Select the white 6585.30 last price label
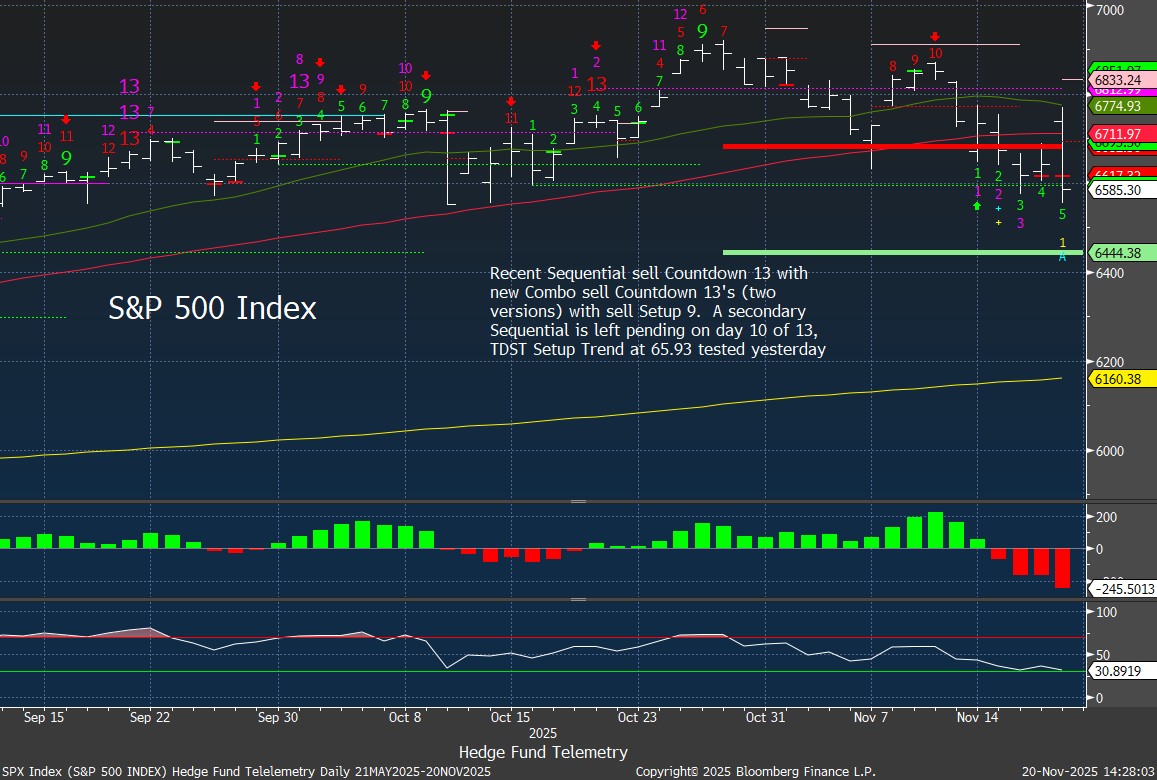This screenshot has width=1157, height=780. 1117,189
